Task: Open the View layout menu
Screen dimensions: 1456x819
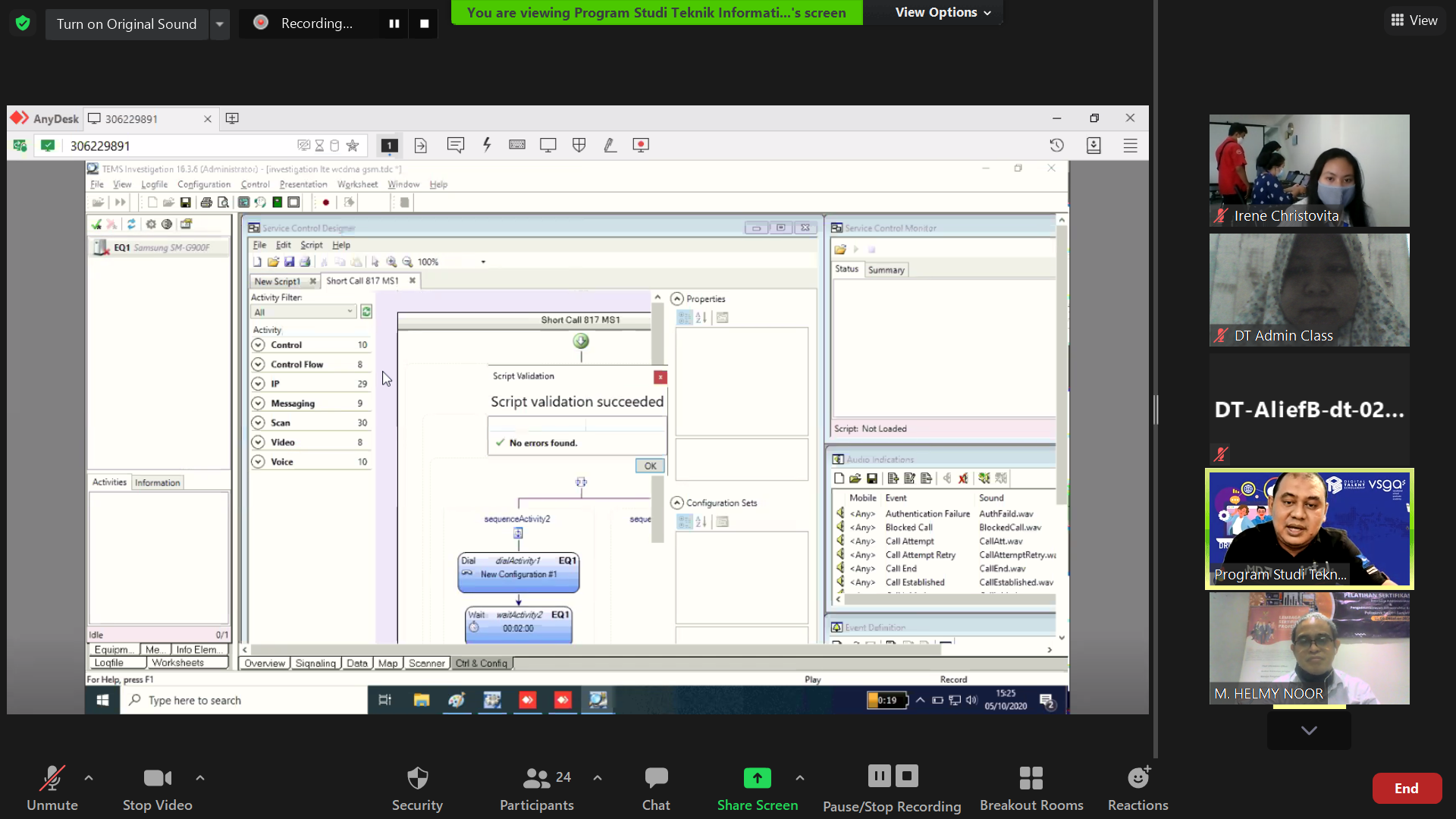Action: [x=1414, y=20]
